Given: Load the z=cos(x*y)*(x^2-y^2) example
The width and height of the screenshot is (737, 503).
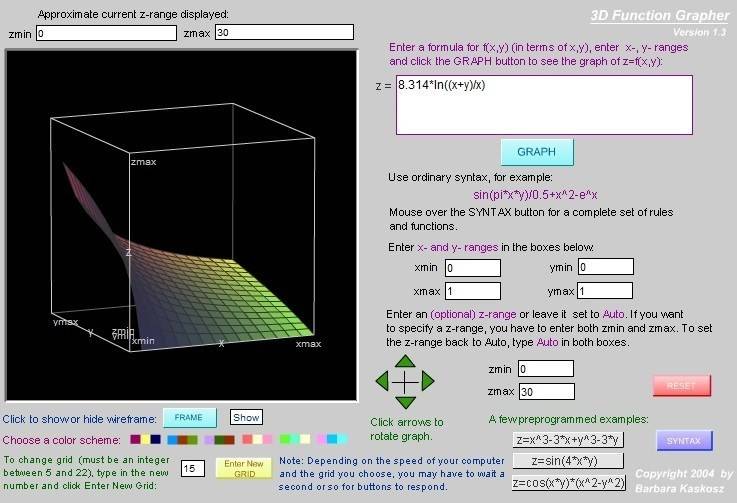Looking at the screenshot, I should click(x=568, y=483).
